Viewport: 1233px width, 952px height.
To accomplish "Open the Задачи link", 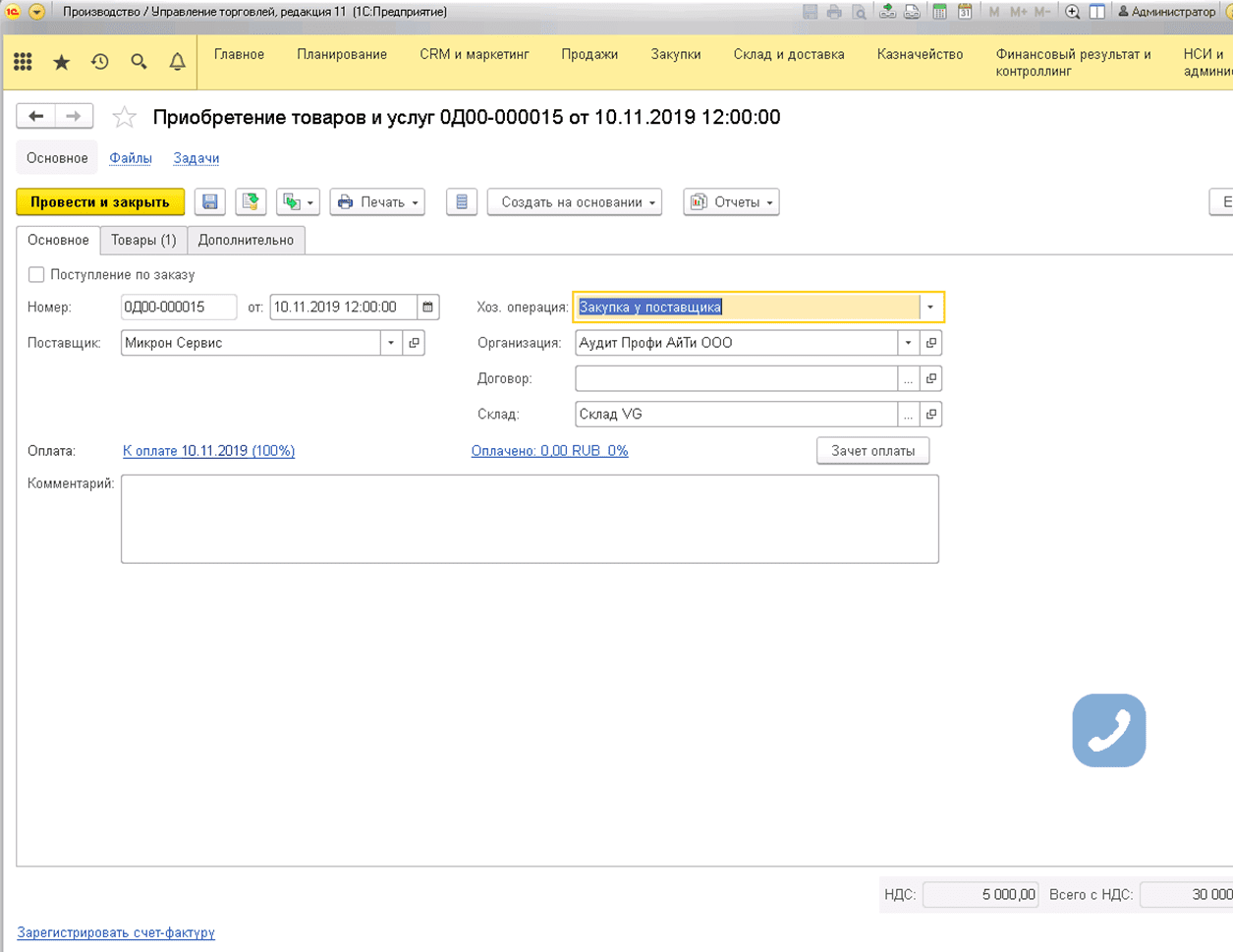I will 196,158.
